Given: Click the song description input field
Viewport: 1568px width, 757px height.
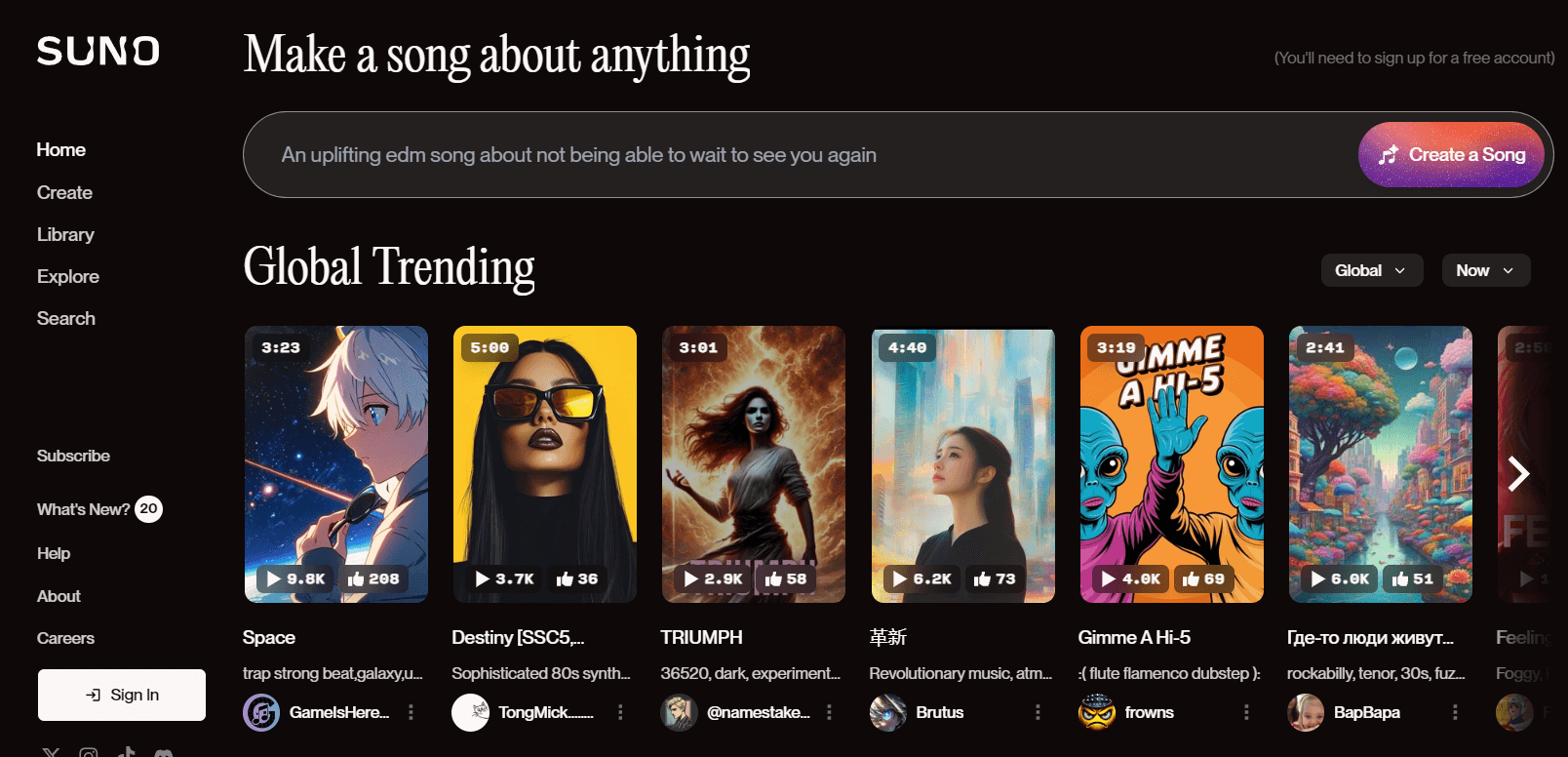Looking at the screenshot, I should (x=800, y=155).
